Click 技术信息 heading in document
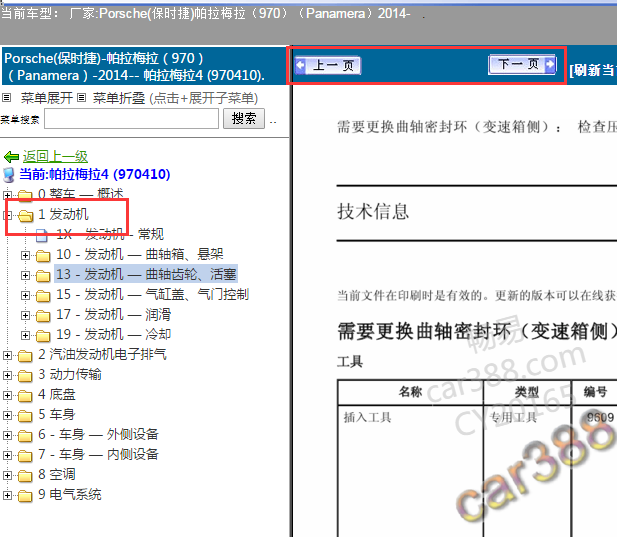 [x=373, y=211]
